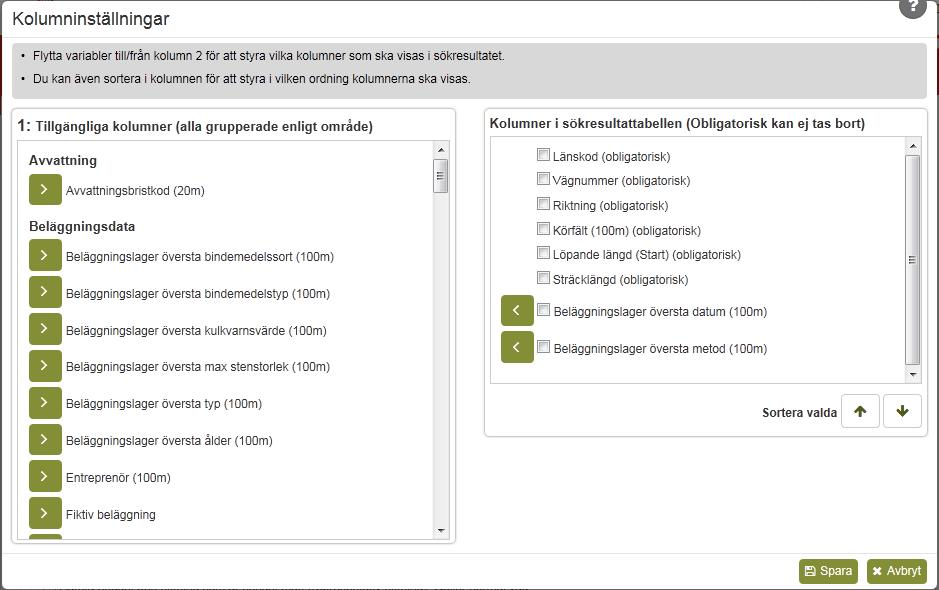Viewport: 939px width, 590px height.
Task: Check the Vägnummer (obligatorisk) checkbox
Action: click(543, 178)
